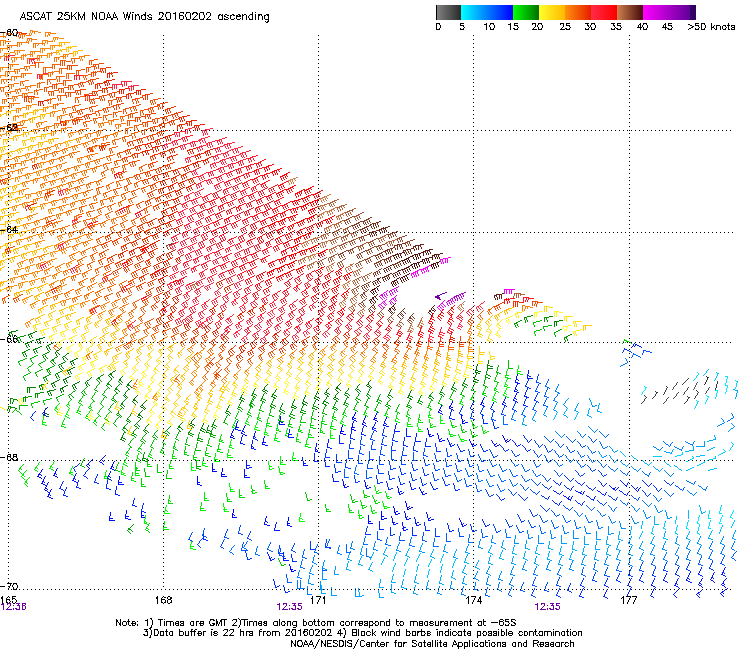Click the brown 35-40 knots legend band
This screenshot has height=650, width=740.
pos(630,12)
